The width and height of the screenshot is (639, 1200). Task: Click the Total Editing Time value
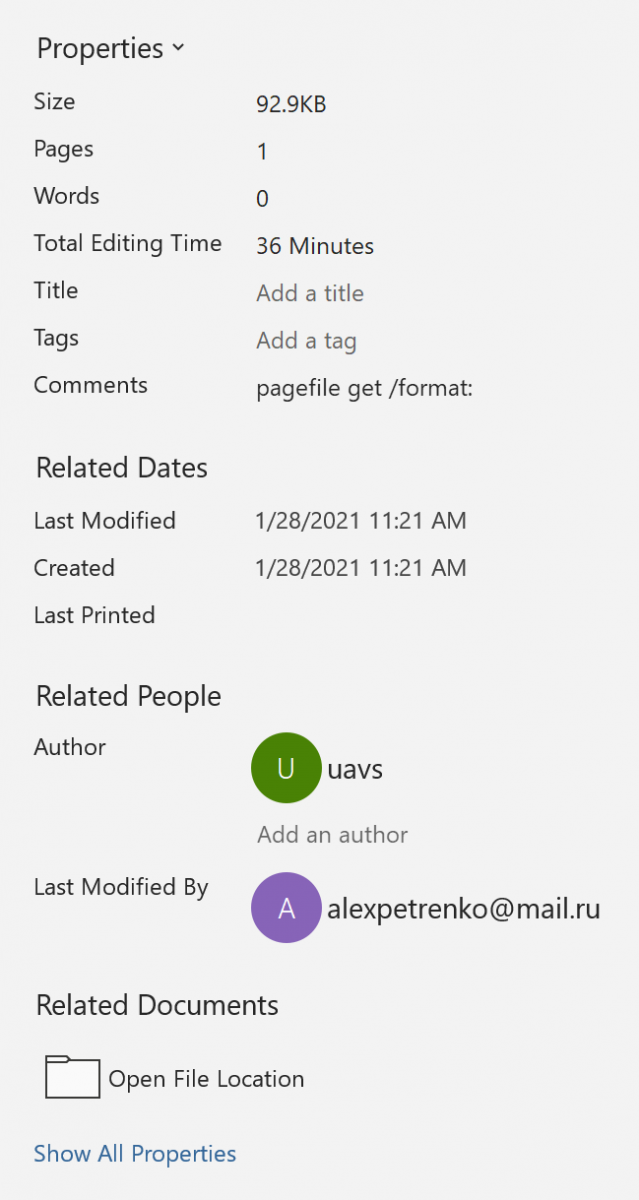pyautogui.click(x=315, y=246)
